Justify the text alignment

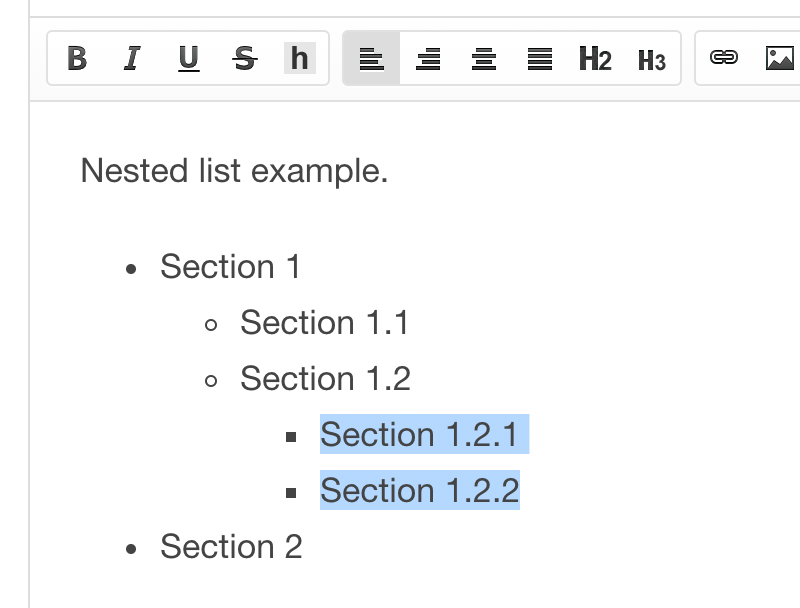[x=540, y=58]
